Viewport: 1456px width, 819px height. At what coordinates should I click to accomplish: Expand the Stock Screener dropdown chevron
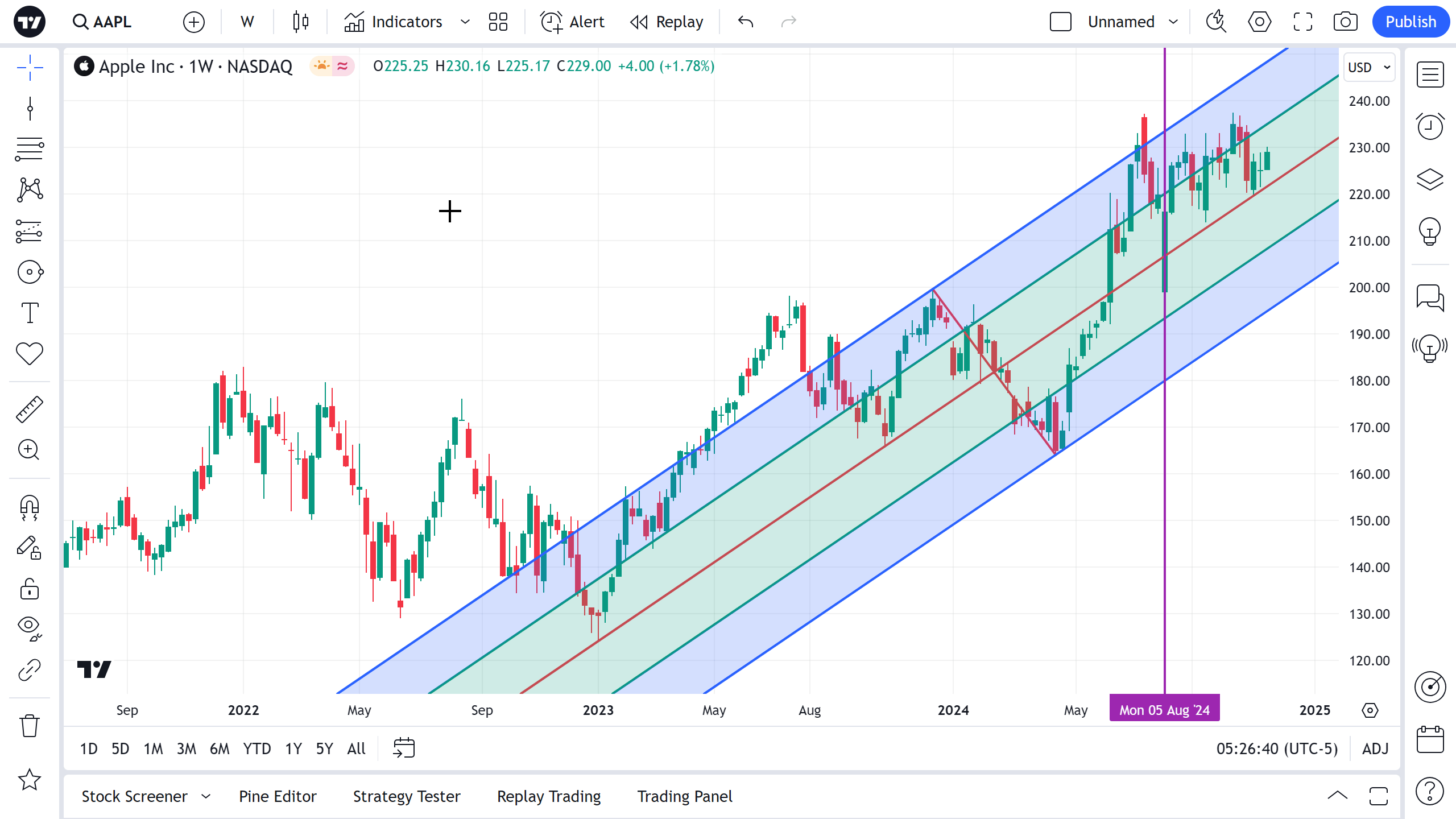click(206, 796)
